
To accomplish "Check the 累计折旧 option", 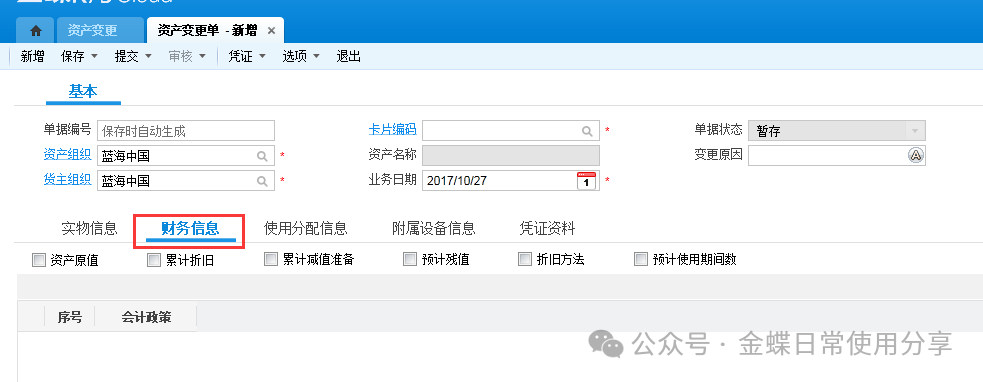I will click(x=154, y=260).
